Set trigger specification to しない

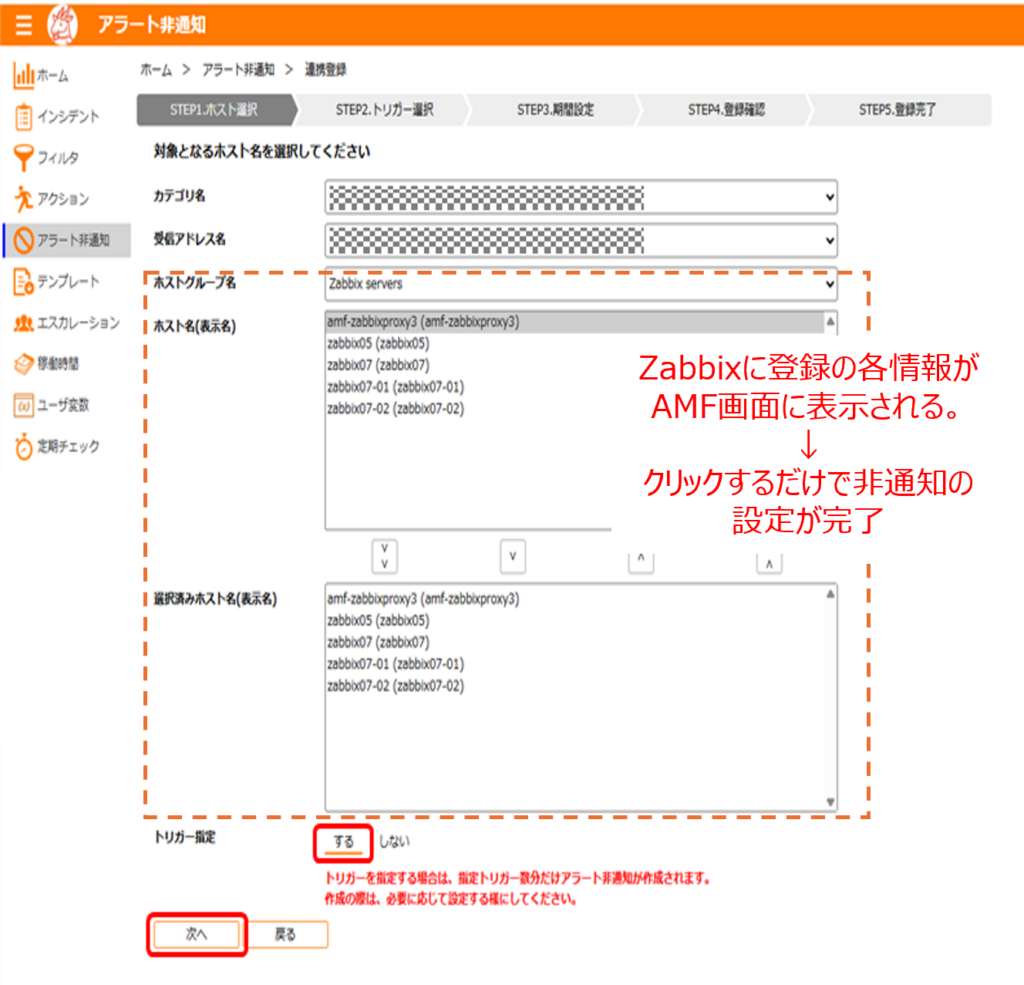point(394,842)
